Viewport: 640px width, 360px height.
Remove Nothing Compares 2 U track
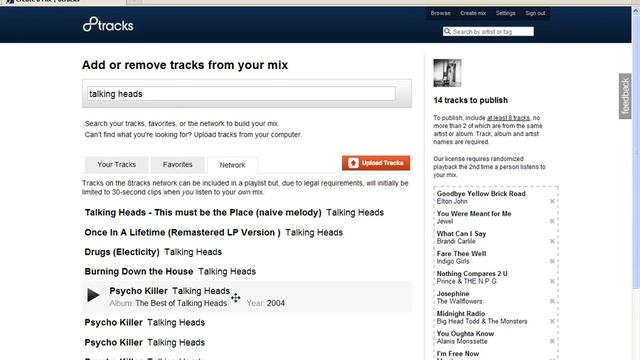[552, 281]
